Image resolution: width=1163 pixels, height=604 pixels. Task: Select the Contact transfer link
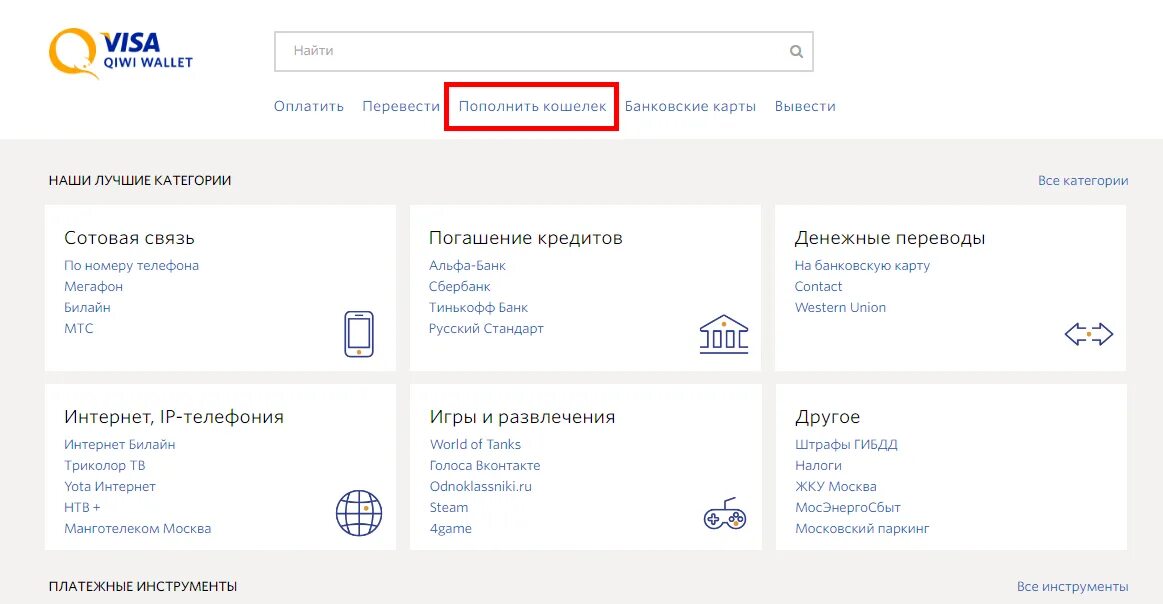pyautogui.click(x=818, y=286)
